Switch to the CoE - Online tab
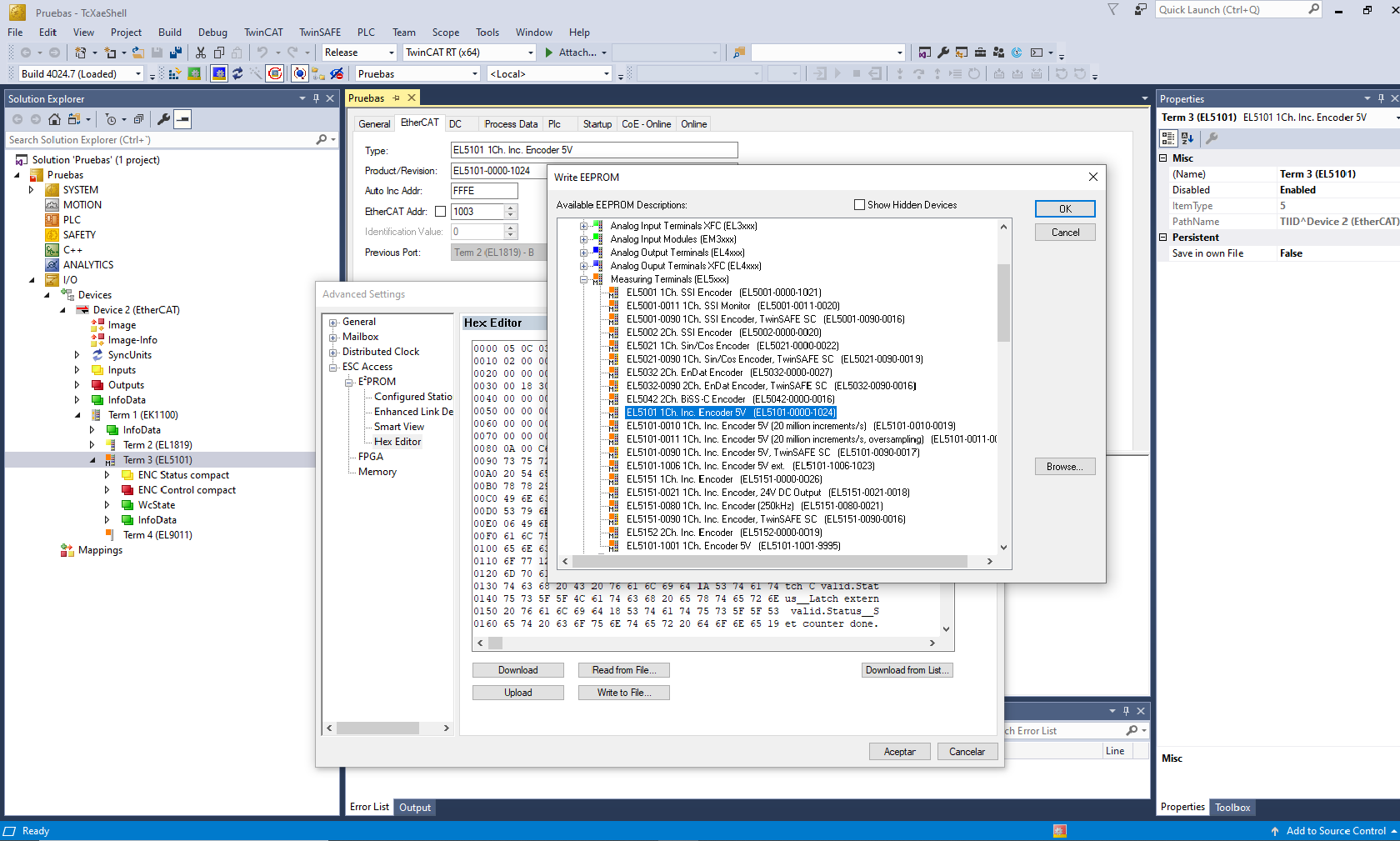Image resolution: width=1400 pixels, height=841 pixels. [646, 124]
